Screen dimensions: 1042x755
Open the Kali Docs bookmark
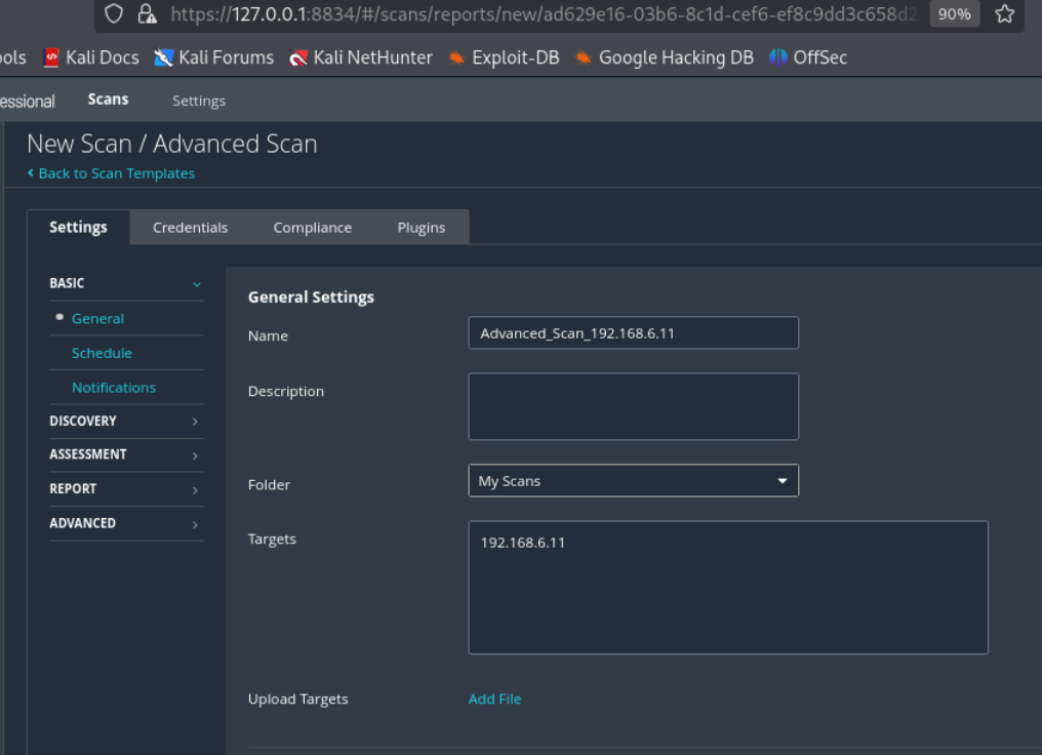pos(91,58)
